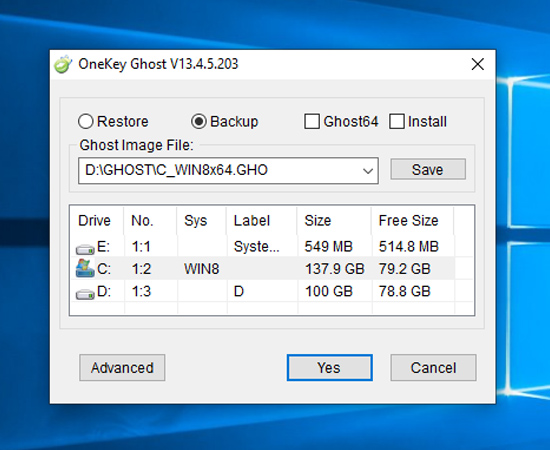Screen dimensions: 550x450
Task: Confirm with the Yes button
Action: tap(329, 368)
